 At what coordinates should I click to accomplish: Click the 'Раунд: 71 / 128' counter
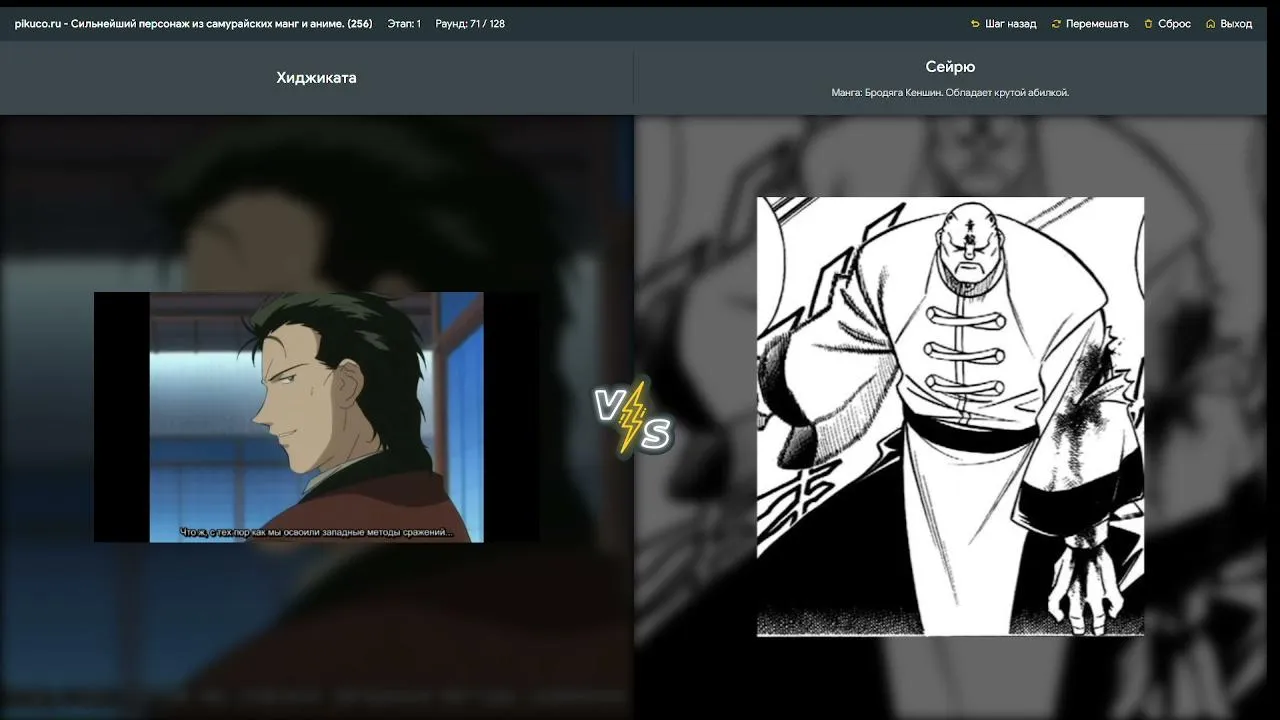pos(470,24)
